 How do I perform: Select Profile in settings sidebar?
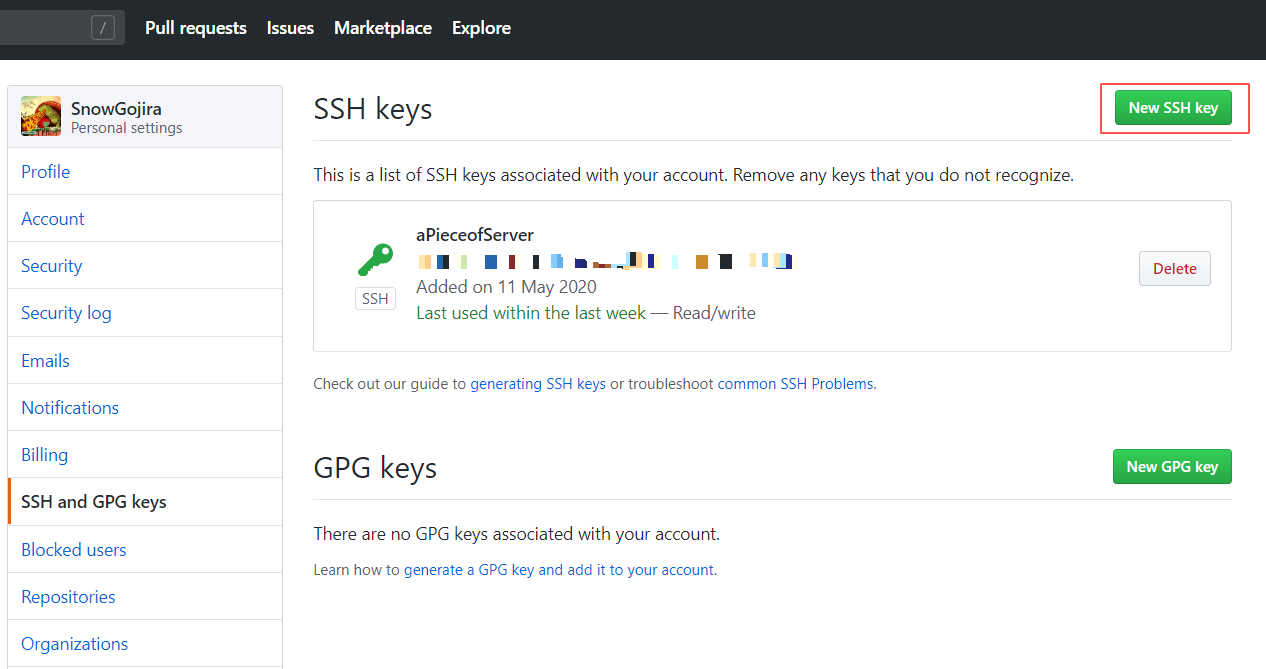(x=46, y=172)
